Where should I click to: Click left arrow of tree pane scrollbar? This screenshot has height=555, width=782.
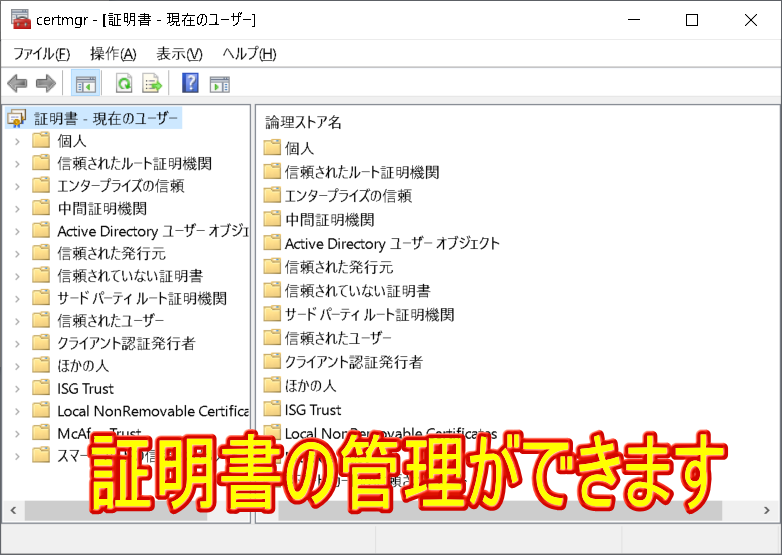point(13,510)
